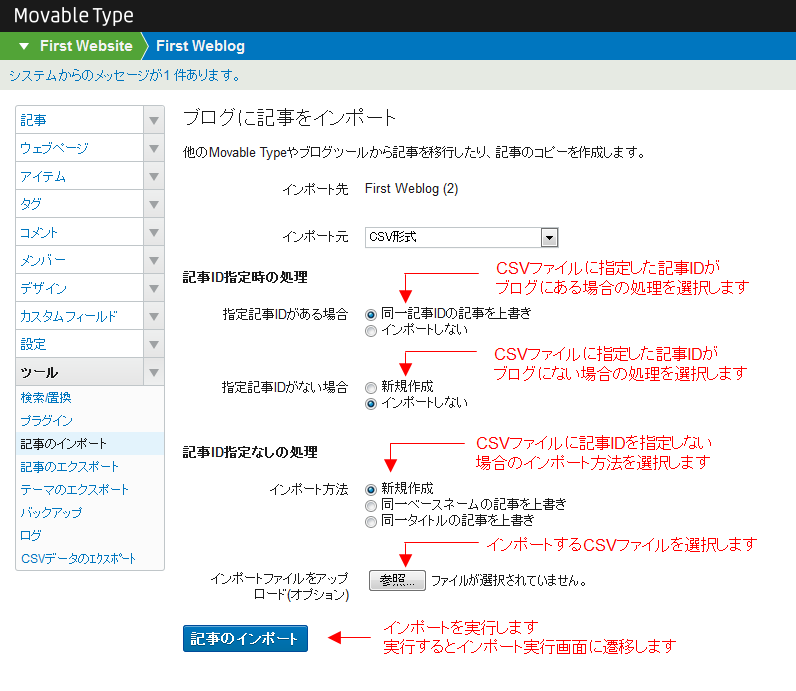
Task: Go to 検索/置換 tool link
Action: tap(46, 398)
